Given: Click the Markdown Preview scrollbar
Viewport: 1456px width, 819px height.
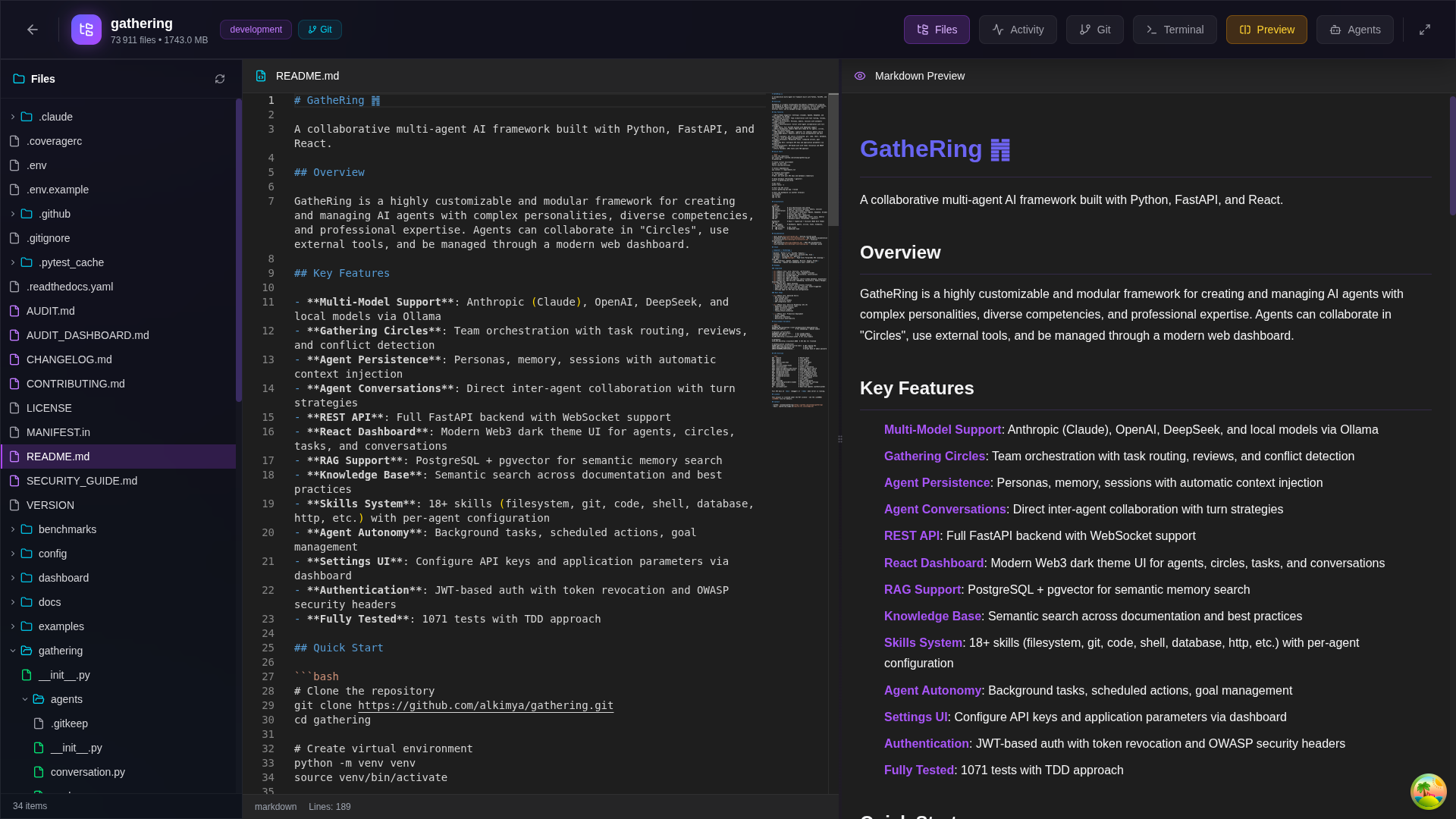Looking at the screenshot, I should 1452,155.
